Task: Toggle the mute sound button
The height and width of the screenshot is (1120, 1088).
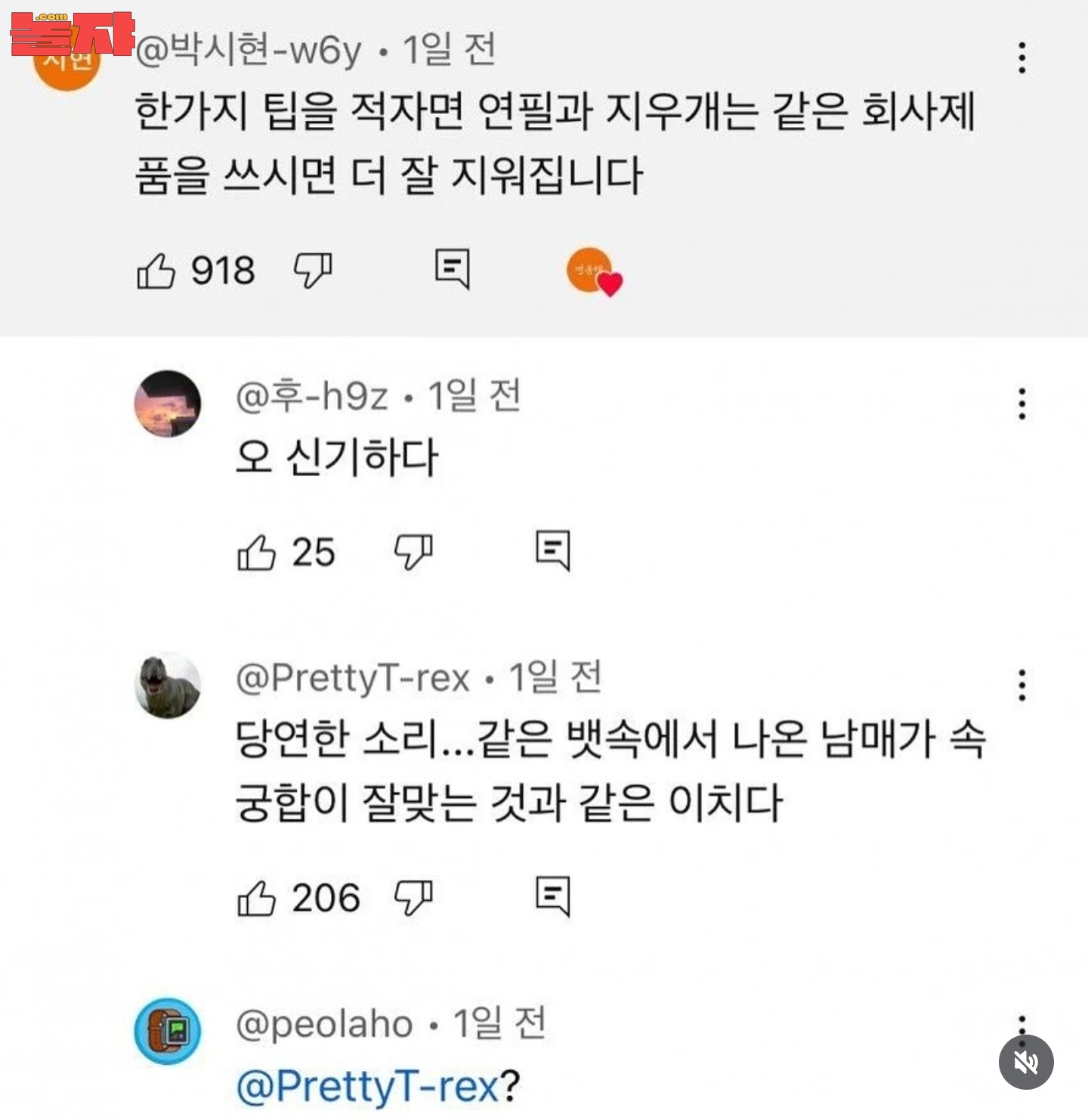Action: point(1026,1062)
